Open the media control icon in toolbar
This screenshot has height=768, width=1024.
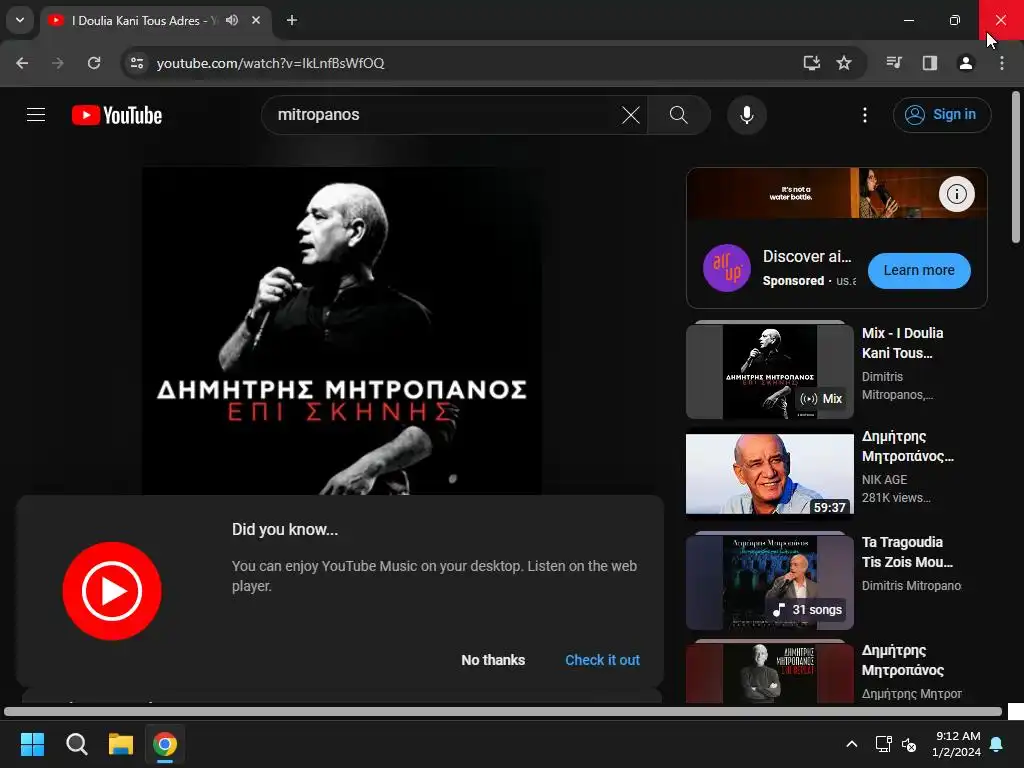[x=894, y=63]
